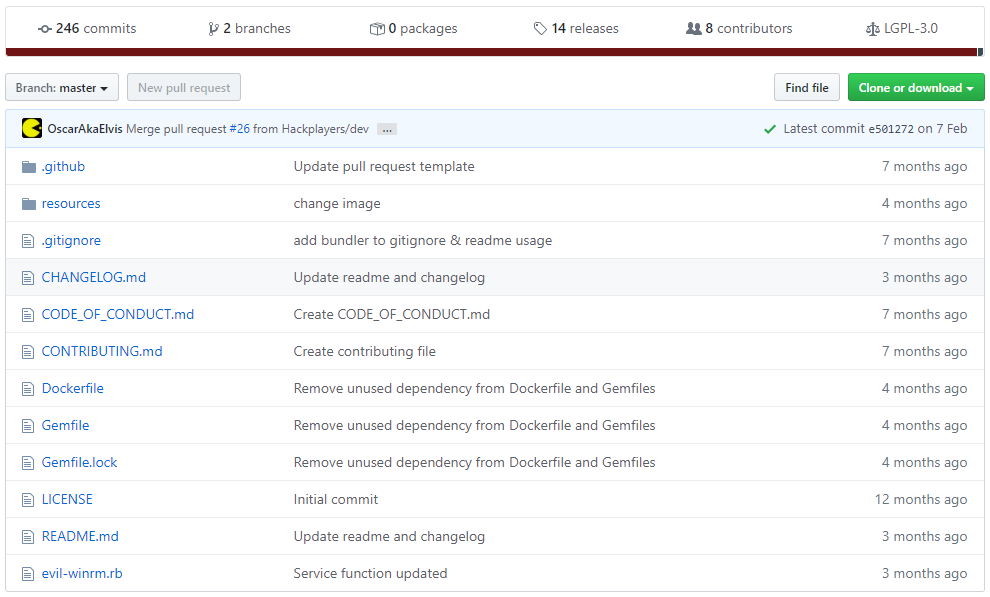
Task: Click the Gemfile.lock file icon
Action: point(28,463)
